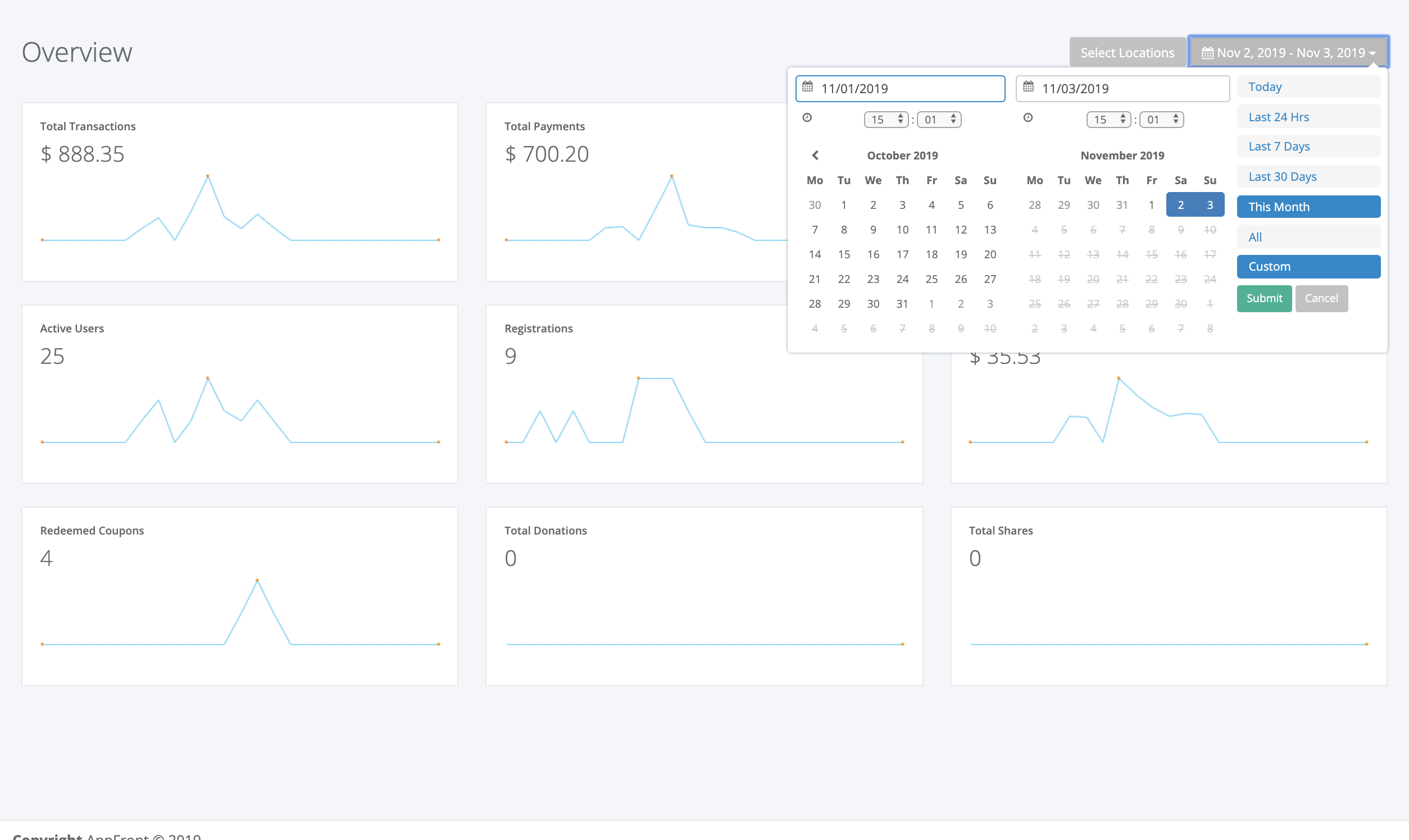Viewport: 1409px width, 840px height.
Task: Click the Total Transactions card title
Action: (88, 126)
